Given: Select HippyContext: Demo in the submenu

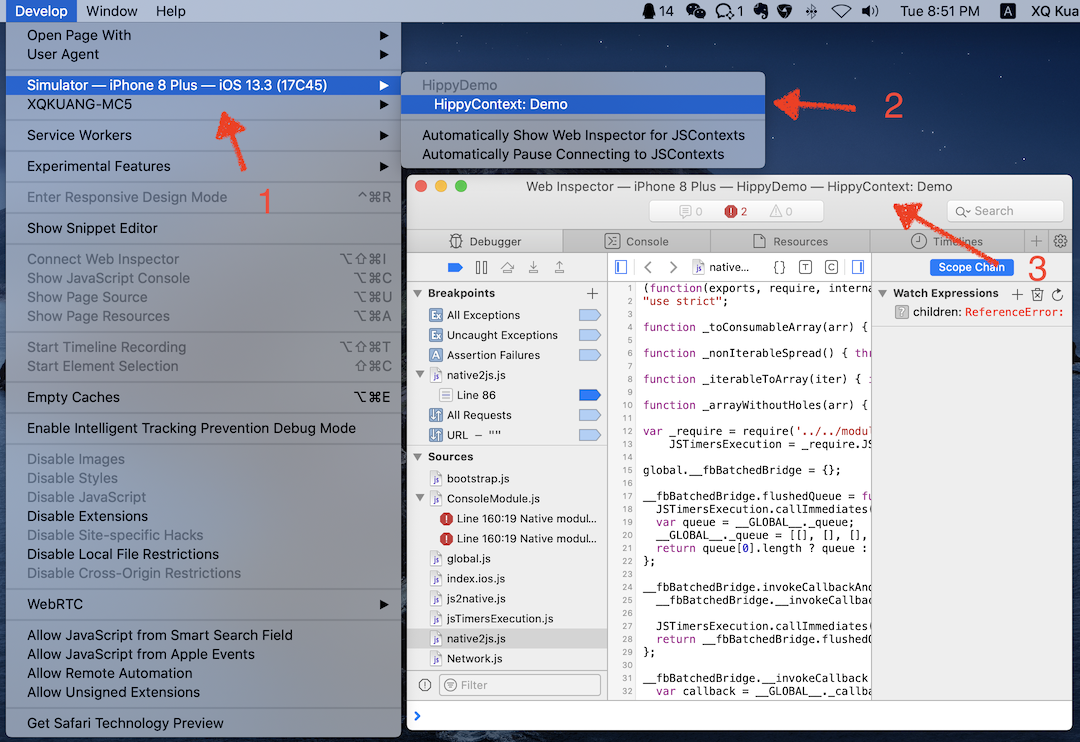Looking at the screenshot, I should [583, 104].
